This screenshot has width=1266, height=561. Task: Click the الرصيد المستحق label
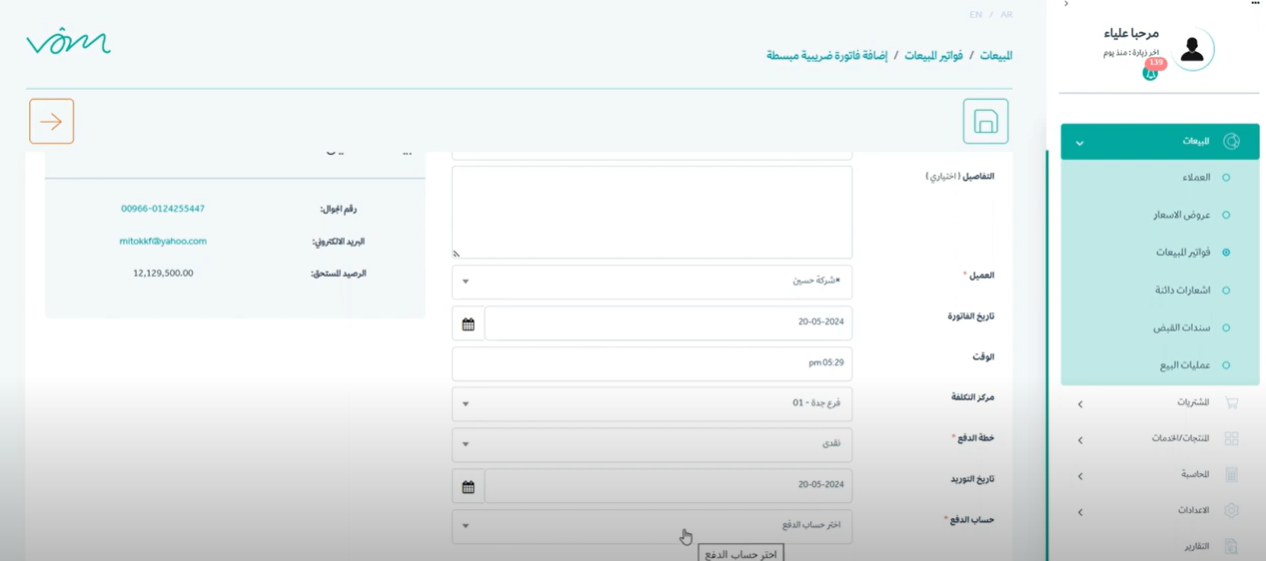pos(339,273)
